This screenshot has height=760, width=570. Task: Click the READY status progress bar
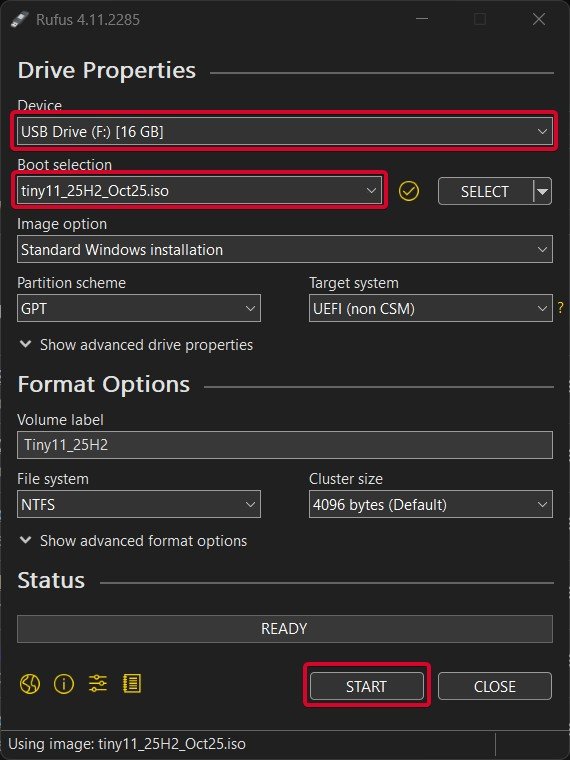(285, 629)
